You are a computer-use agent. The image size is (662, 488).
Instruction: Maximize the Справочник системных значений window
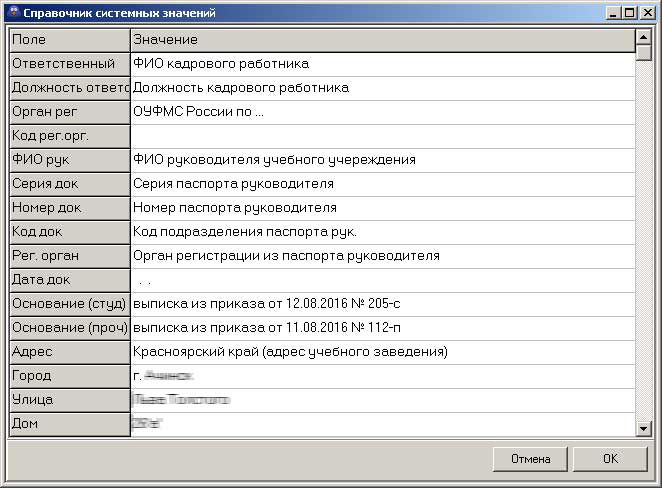click(629, 13)
